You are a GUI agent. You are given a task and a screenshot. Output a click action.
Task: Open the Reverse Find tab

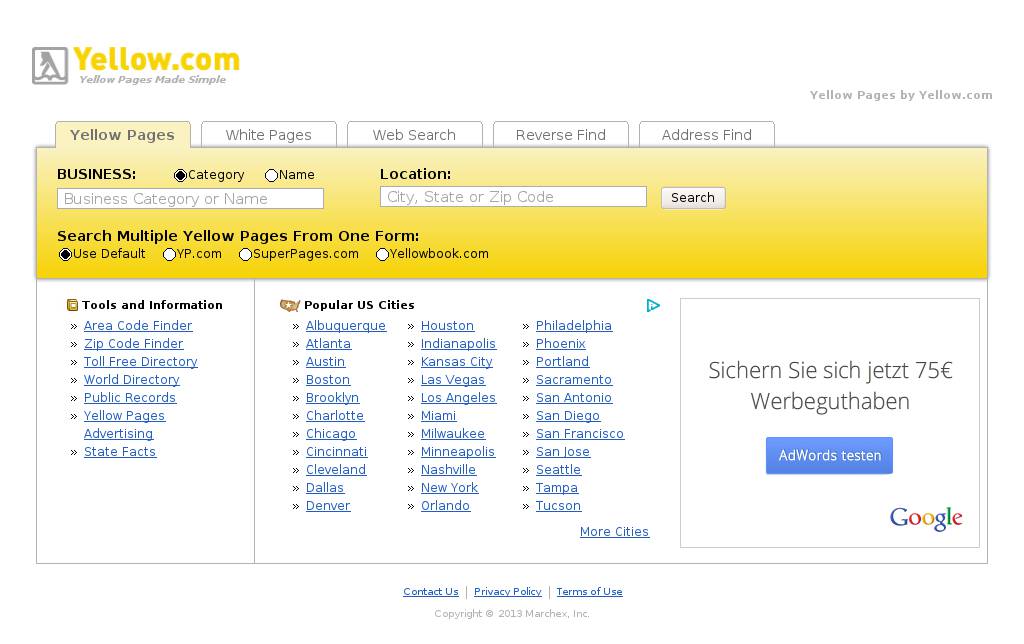click(560, 135)
